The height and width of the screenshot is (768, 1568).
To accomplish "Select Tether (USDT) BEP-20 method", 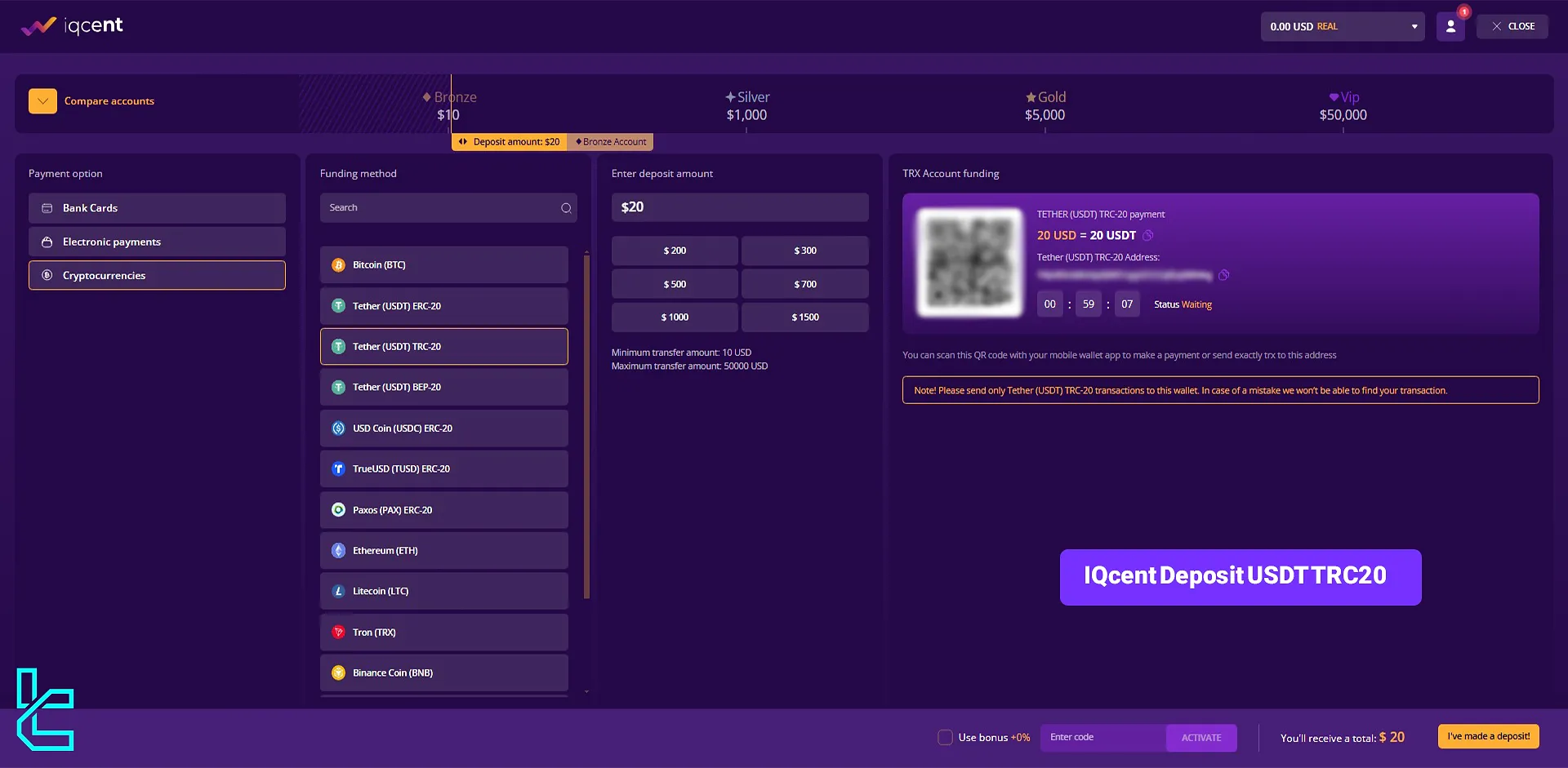I will (x=444, y=387).
